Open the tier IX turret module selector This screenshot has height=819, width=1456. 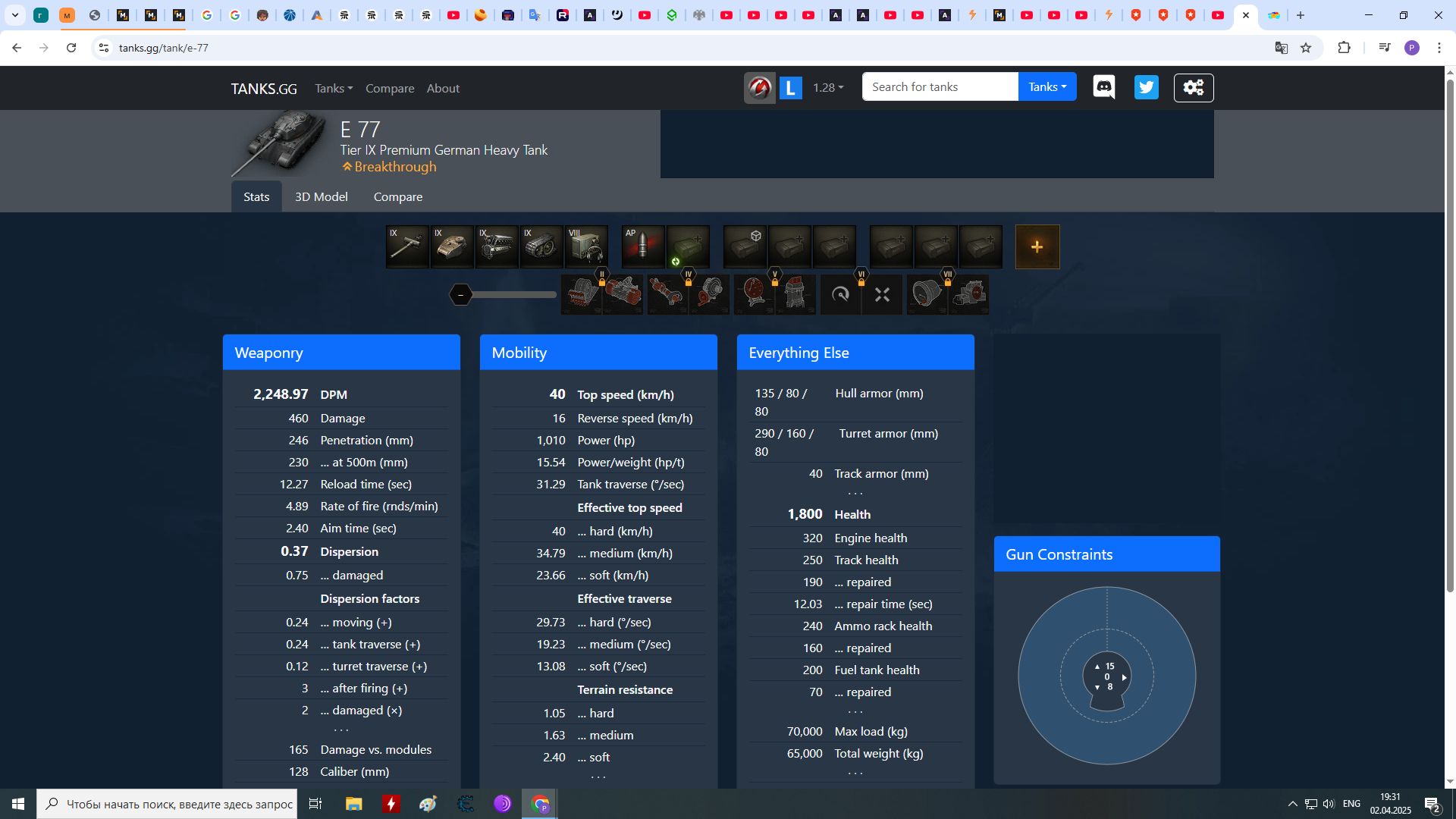click(x=453, y=246)
